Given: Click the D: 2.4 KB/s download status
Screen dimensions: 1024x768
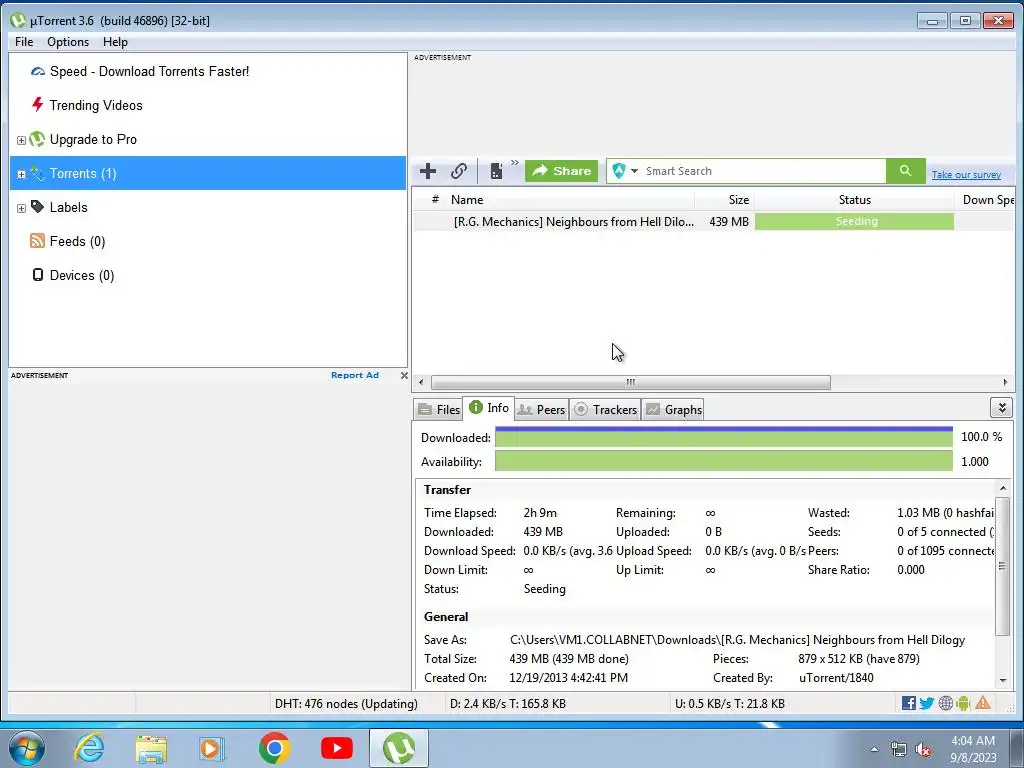Looking at the screenshot, I should [x=507, y=704].
